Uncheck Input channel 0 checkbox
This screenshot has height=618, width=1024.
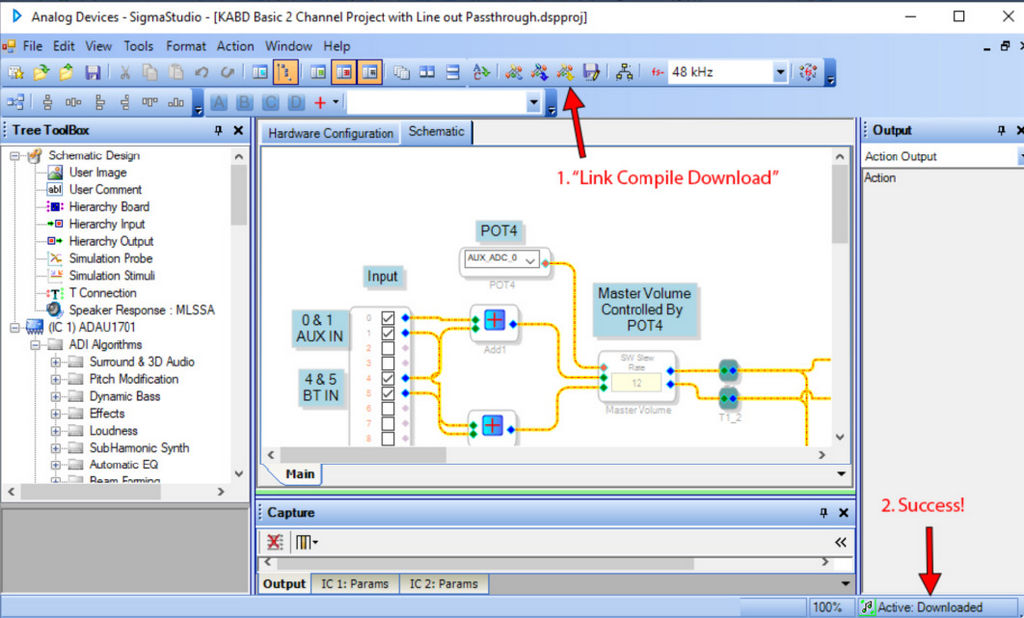click(x=388, y=318)
